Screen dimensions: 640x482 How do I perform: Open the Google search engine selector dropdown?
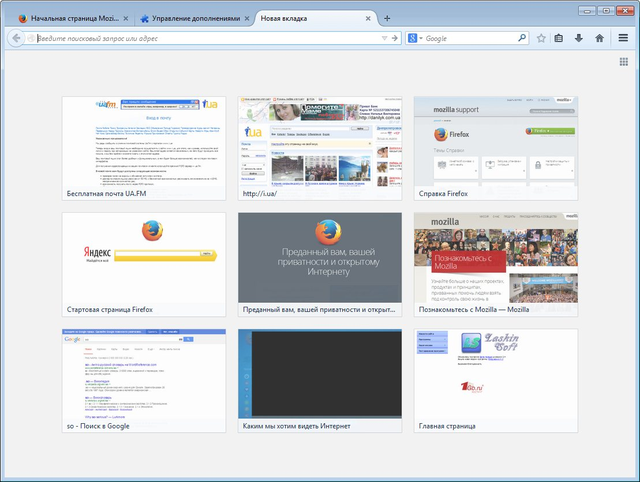(x=413, y=38)
